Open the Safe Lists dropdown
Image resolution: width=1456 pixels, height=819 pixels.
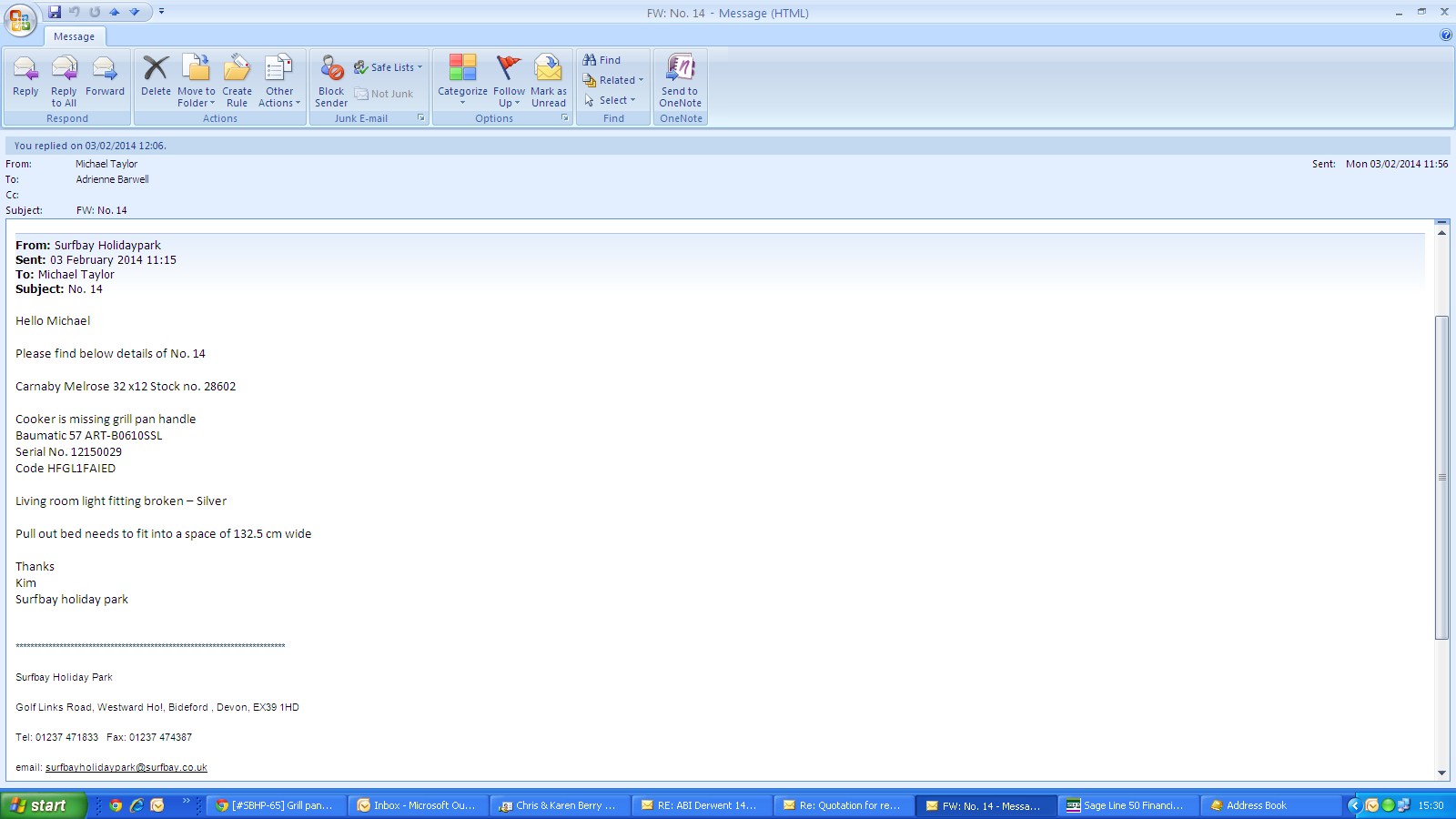coord(389,67)
